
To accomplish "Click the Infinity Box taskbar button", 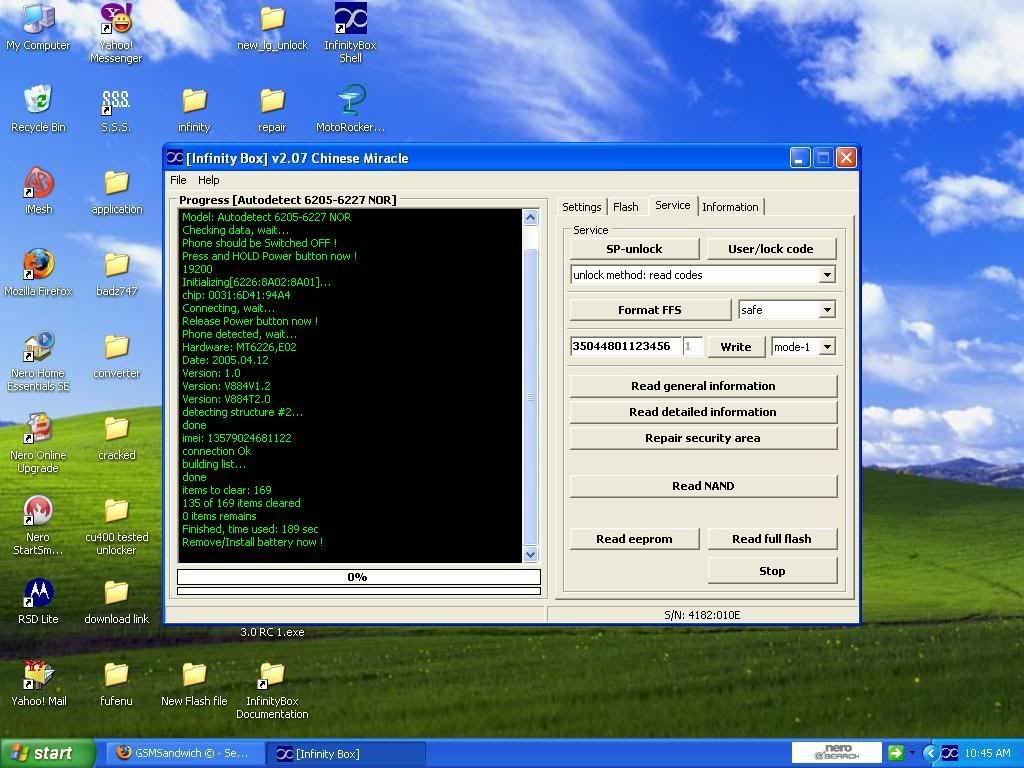I will click(345, 754).
